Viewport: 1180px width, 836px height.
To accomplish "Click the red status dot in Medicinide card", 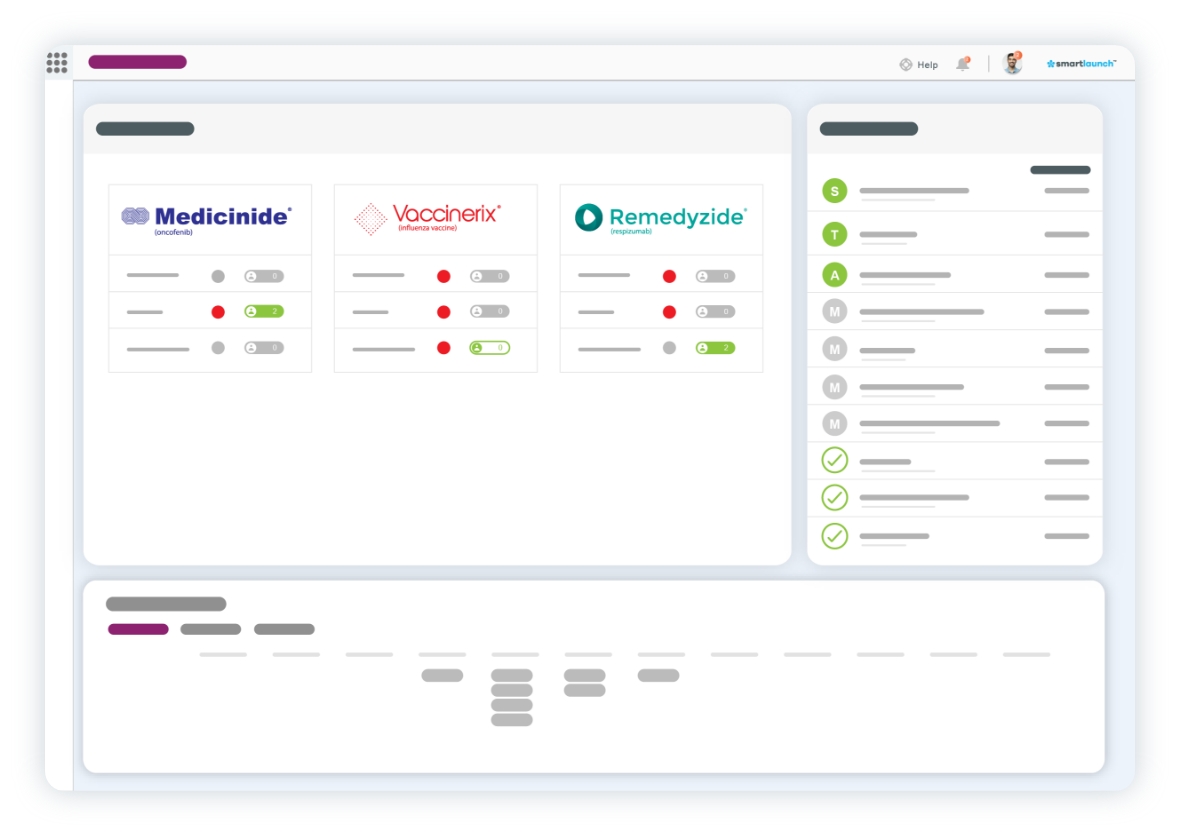I will 218,312.
